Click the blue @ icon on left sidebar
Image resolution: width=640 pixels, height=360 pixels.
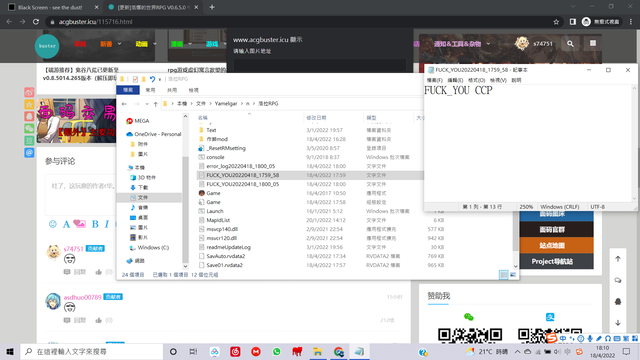point(29,153)
